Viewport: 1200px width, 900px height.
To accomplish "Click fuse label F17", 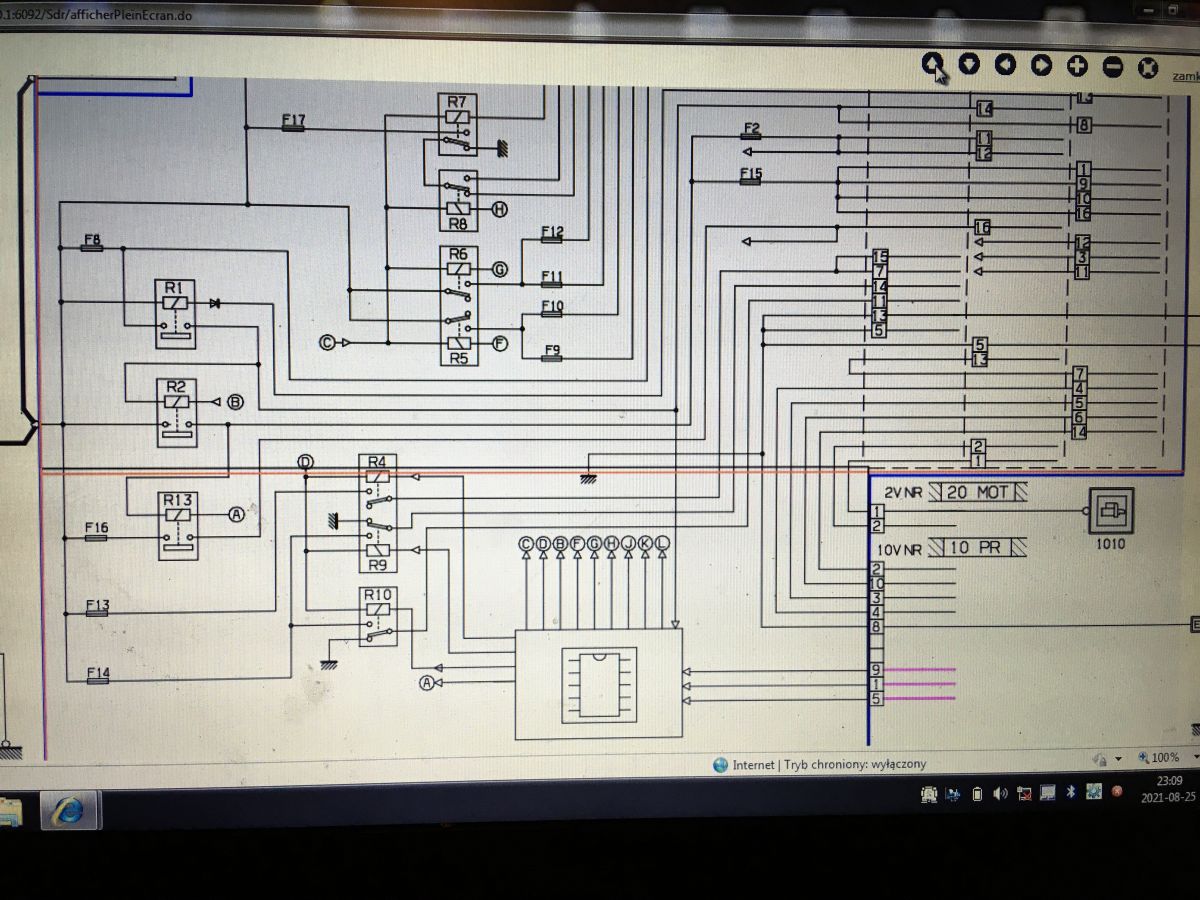I will pyautogui.click(x=293, y=121).
